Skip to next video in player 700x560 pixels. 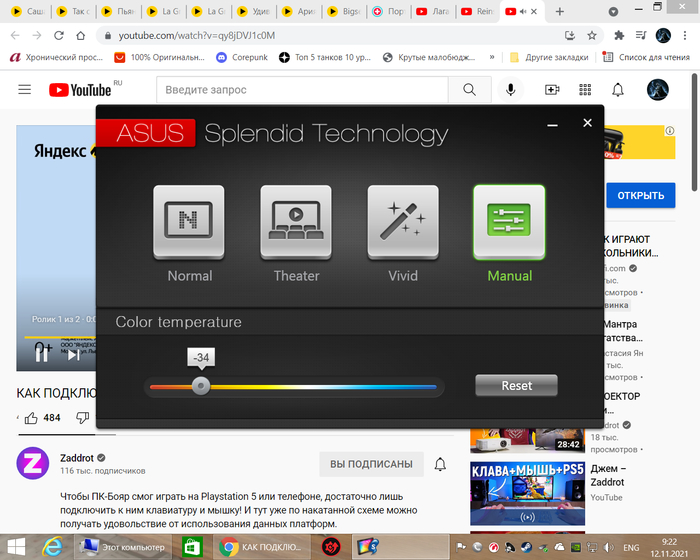[x=74, y=355]
